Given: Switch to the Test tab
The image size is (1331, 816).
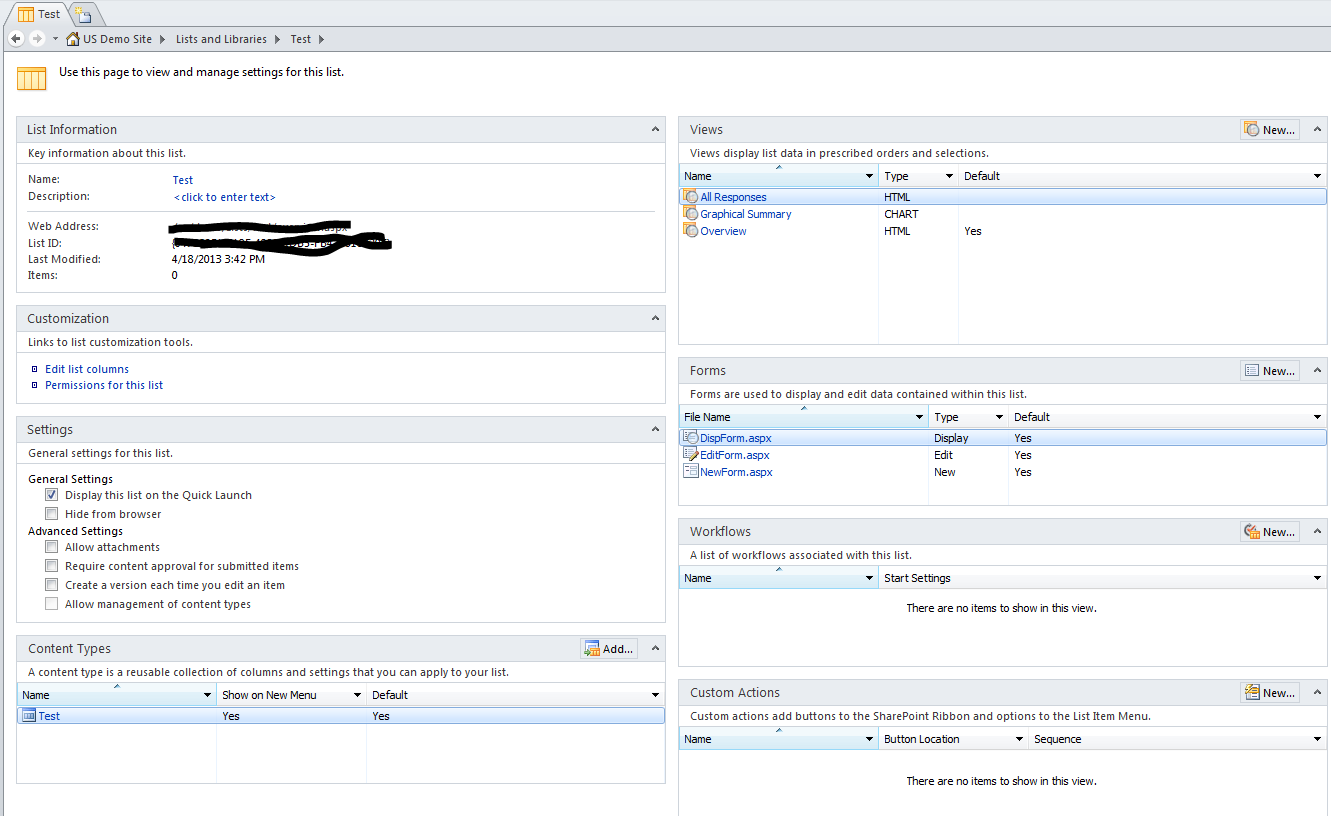Looking at the screenshot, I should [38, 14].
